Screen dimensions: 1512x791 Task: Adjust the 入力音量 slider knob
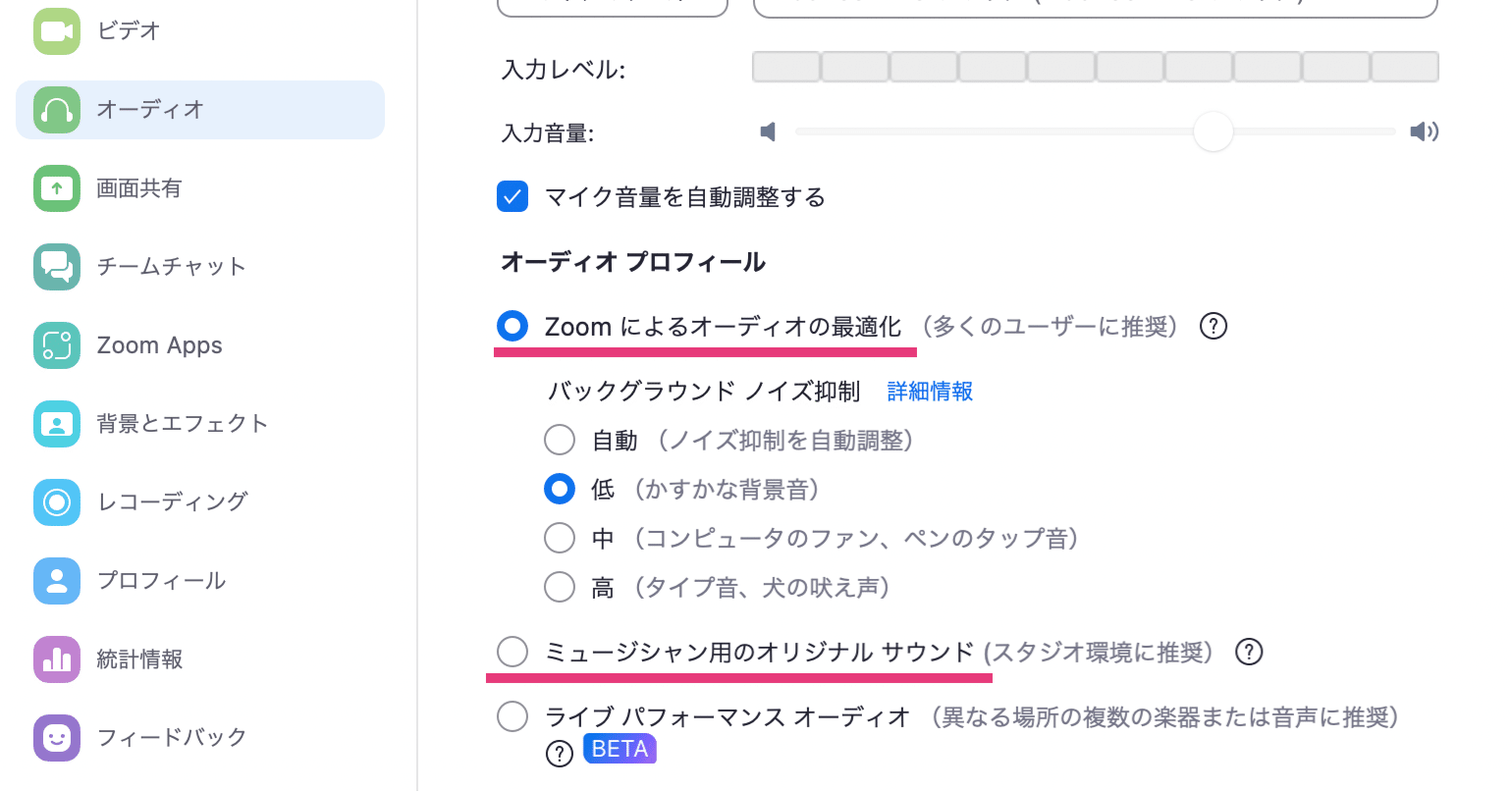[1214, 132]
